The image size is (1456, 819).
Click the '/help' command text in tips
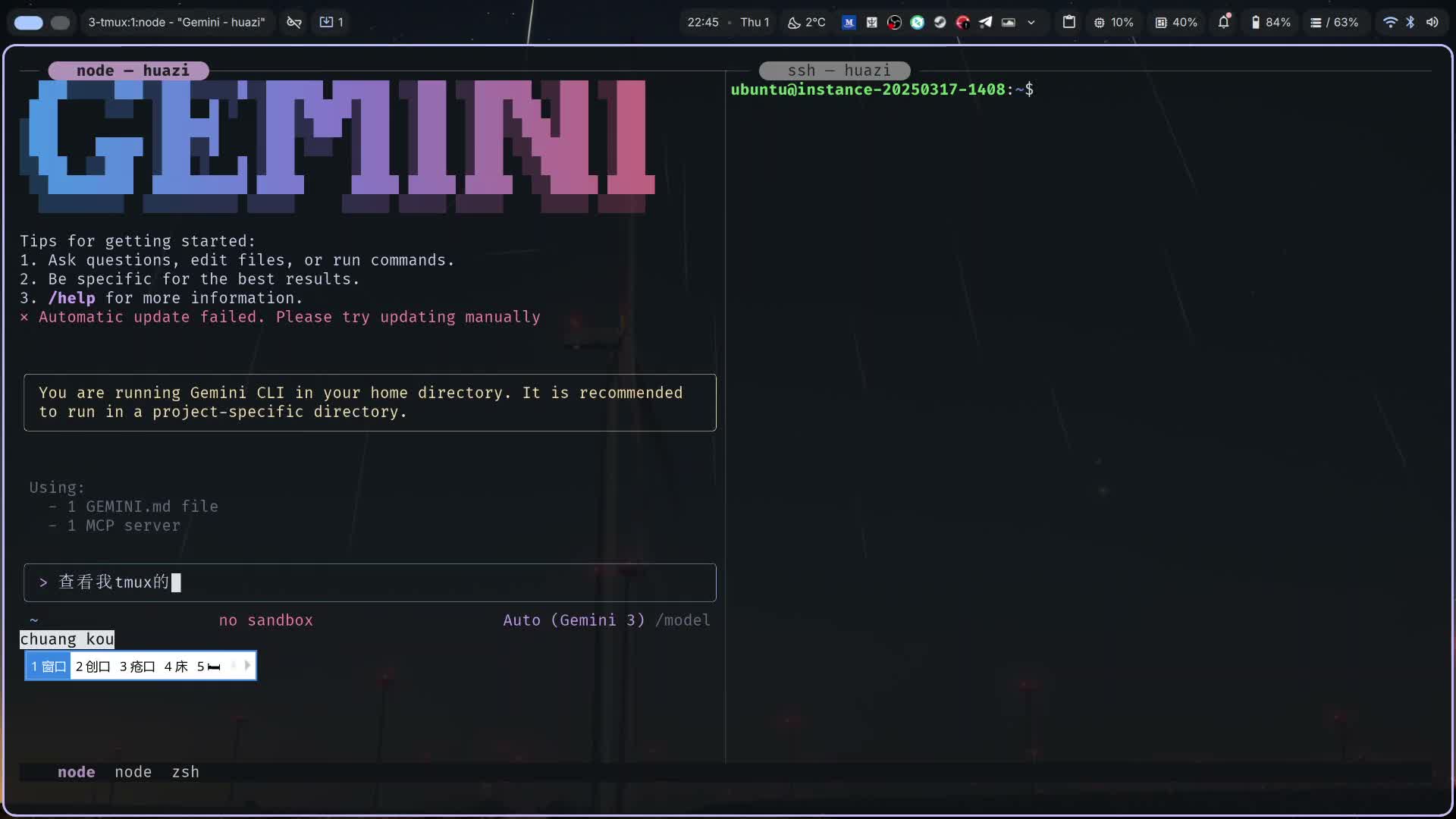[x=72, y=298]
